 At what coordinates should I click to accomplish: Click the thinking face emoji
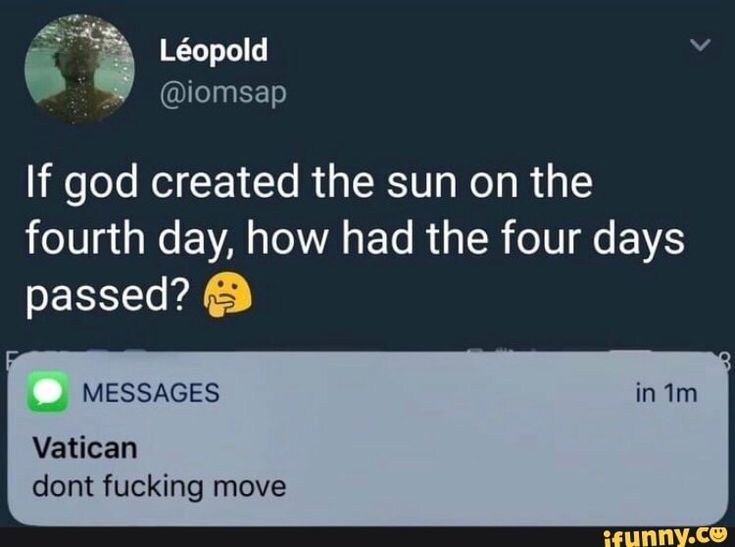click(227, 296)
